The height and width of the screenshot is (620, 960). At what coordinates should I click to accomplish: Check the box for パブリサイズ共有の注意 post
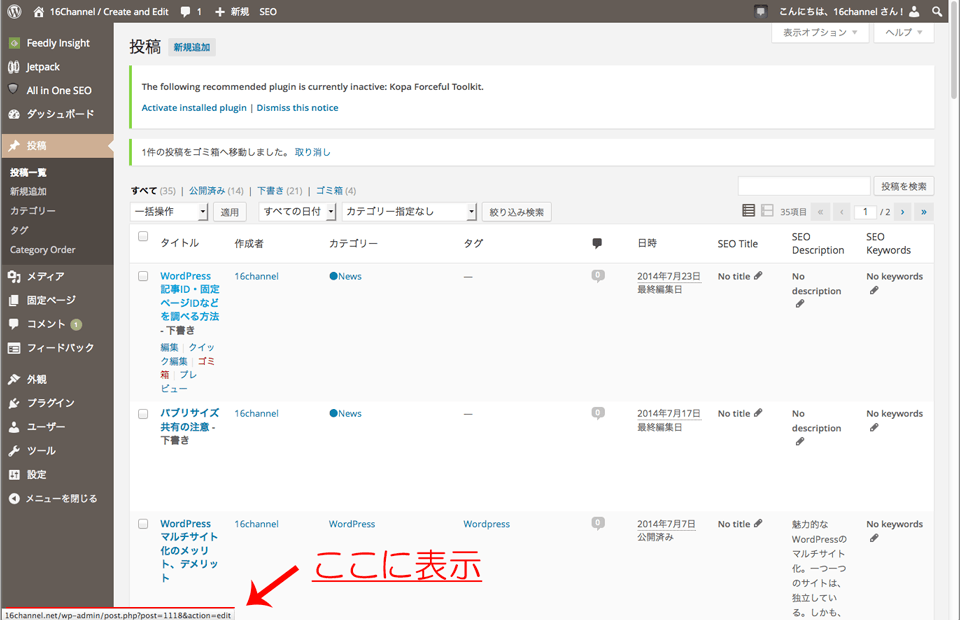coord(143,413)
